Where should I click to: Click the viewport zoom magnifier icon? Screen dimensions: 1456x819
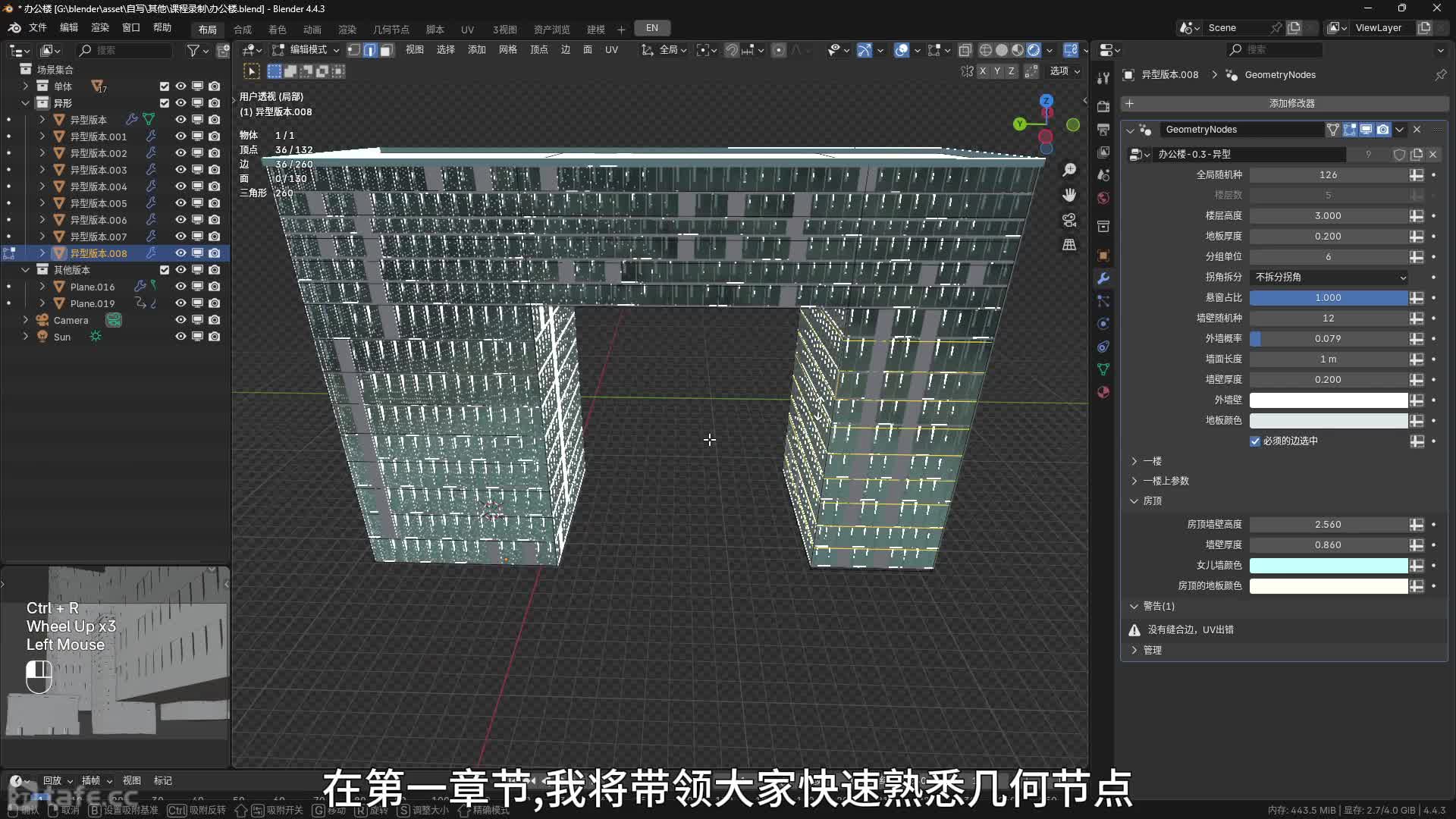[1069, 170]
